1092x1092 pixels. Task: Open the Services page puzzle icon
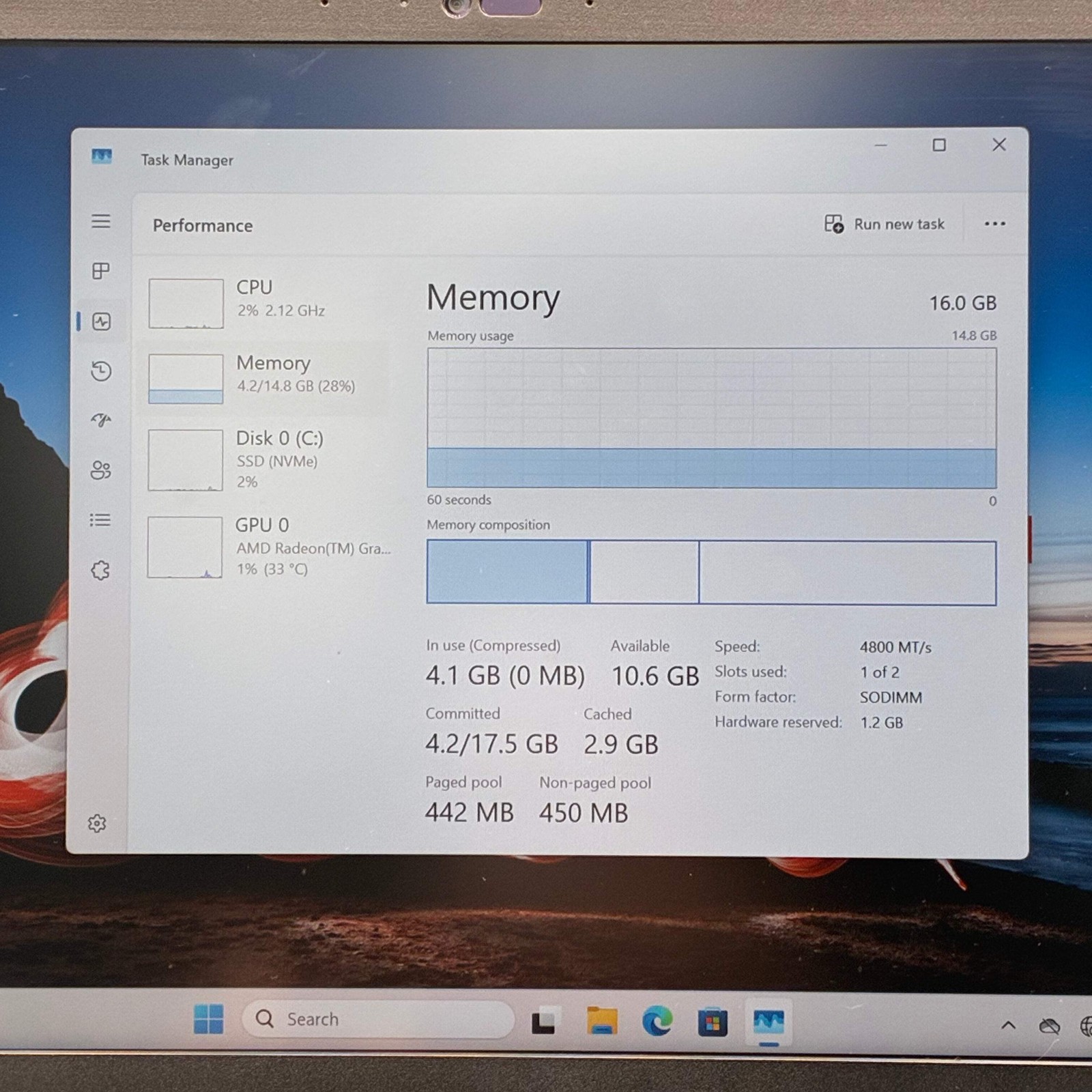tap(100, 570)
